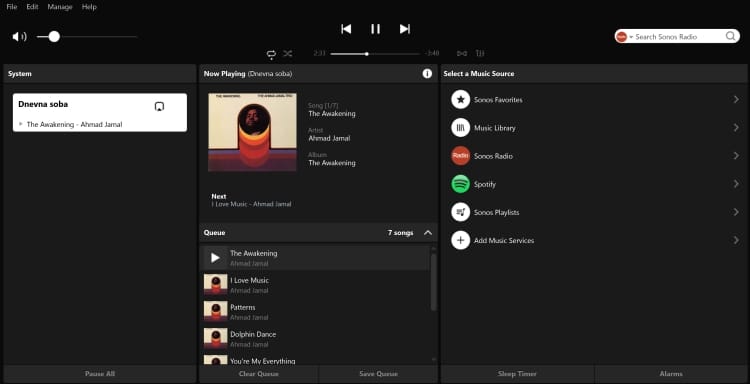The width and height of the screenshot is (750, 384).
Task: Toggle crossfade option
Action: click(x=462, y=54)
